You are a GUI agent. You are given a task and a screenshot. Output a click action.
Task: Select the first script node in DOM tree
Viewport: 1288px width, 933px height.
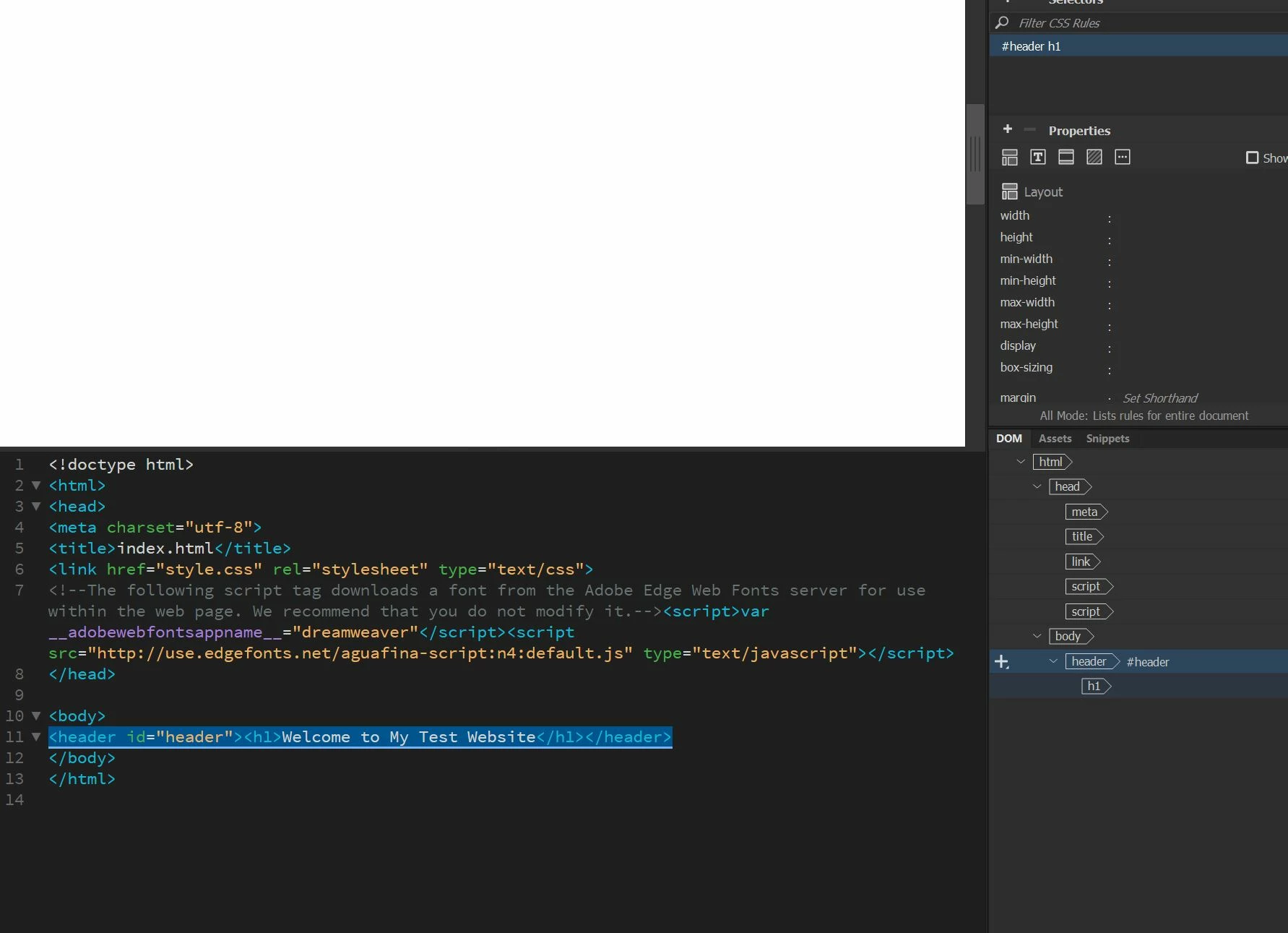point(1089,586)
